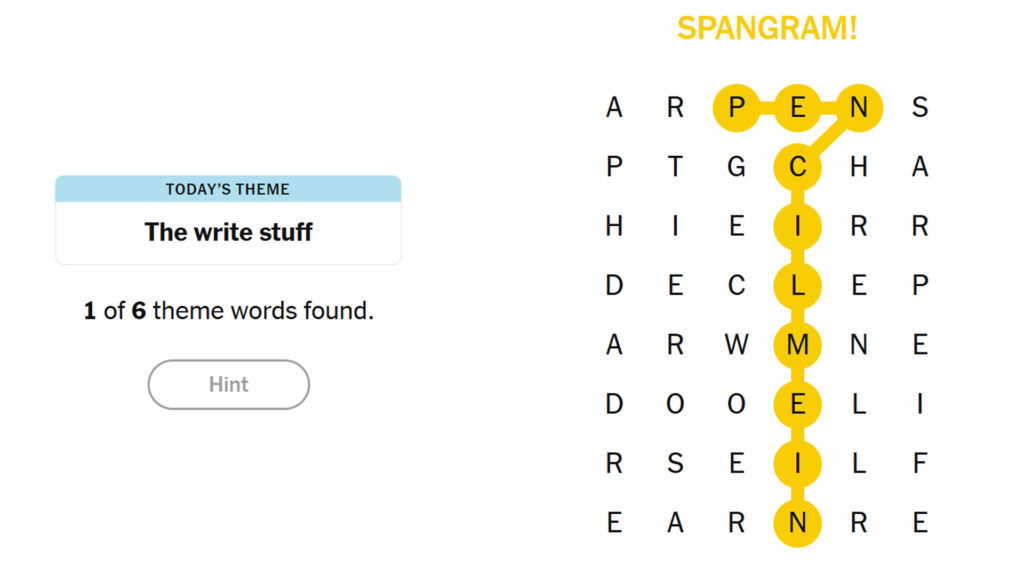Tap the letter S ending the top row
Image resolution: width=1024 pixels, height=576 pixels.
pos(919,107)
